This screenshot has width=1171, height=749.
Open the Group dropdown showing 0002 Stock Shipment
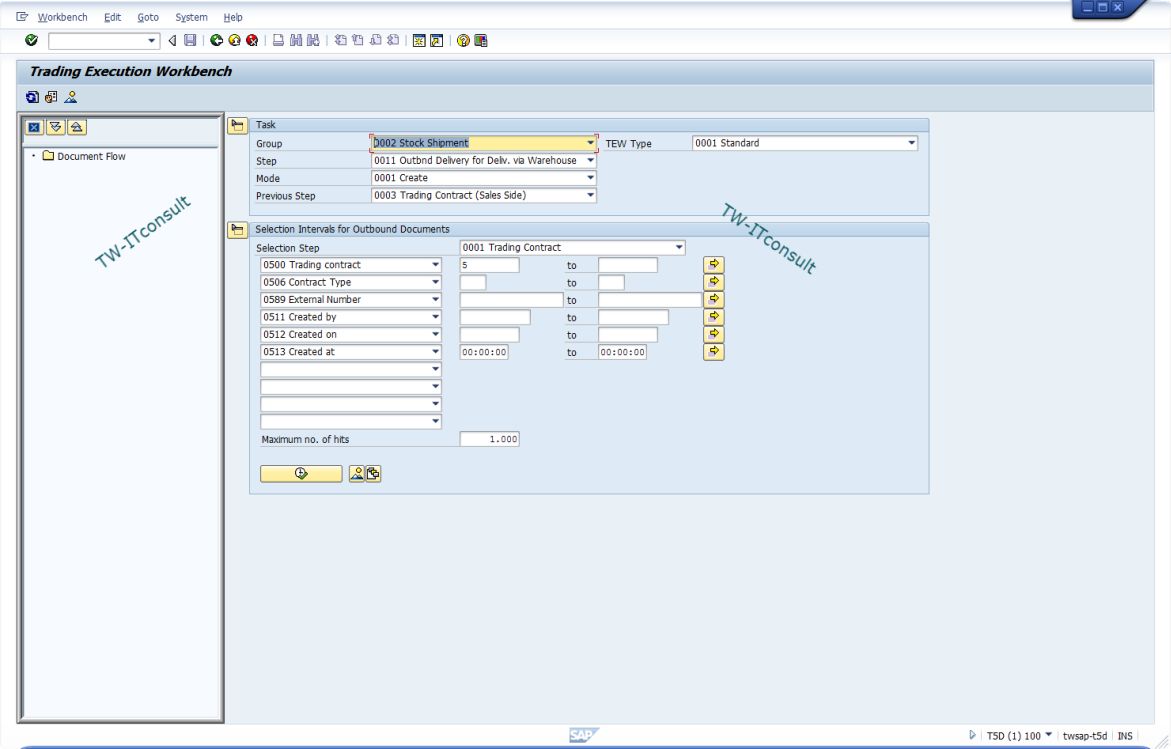[x=589, y=143]
